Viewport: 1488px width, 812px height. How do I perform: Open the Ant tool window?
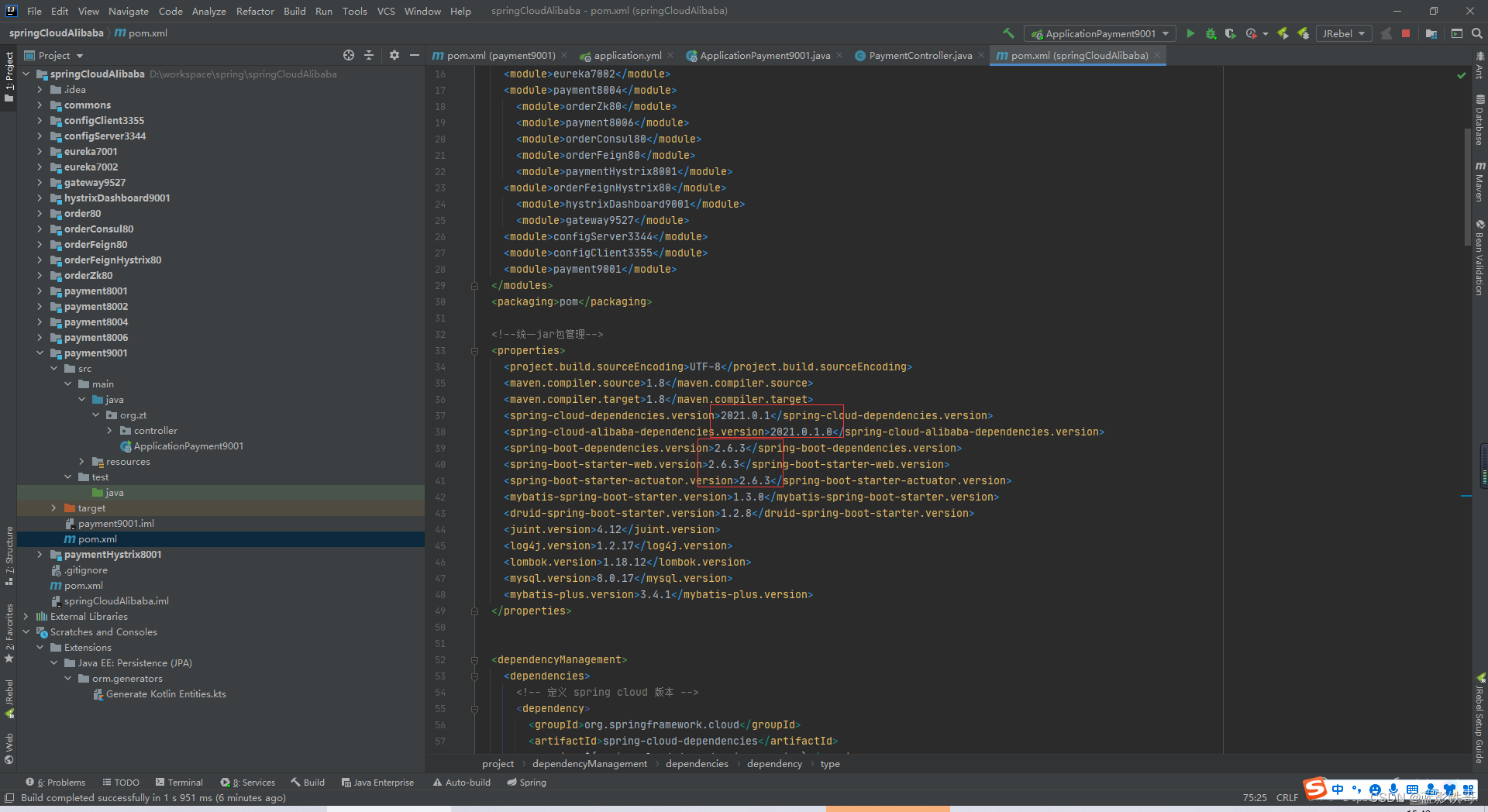[x=1479, y=65]
